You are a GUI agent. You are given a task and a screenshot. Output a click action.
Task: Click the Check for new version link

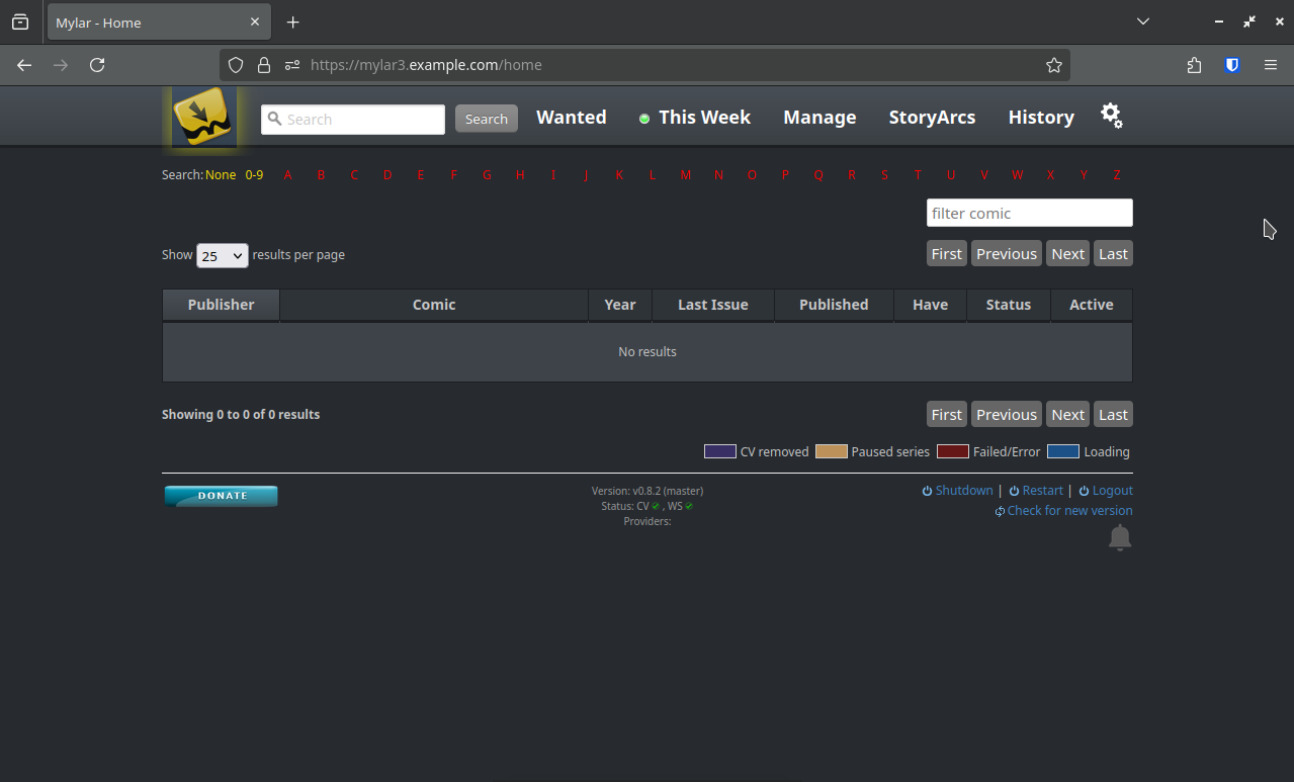[1069, 511]
